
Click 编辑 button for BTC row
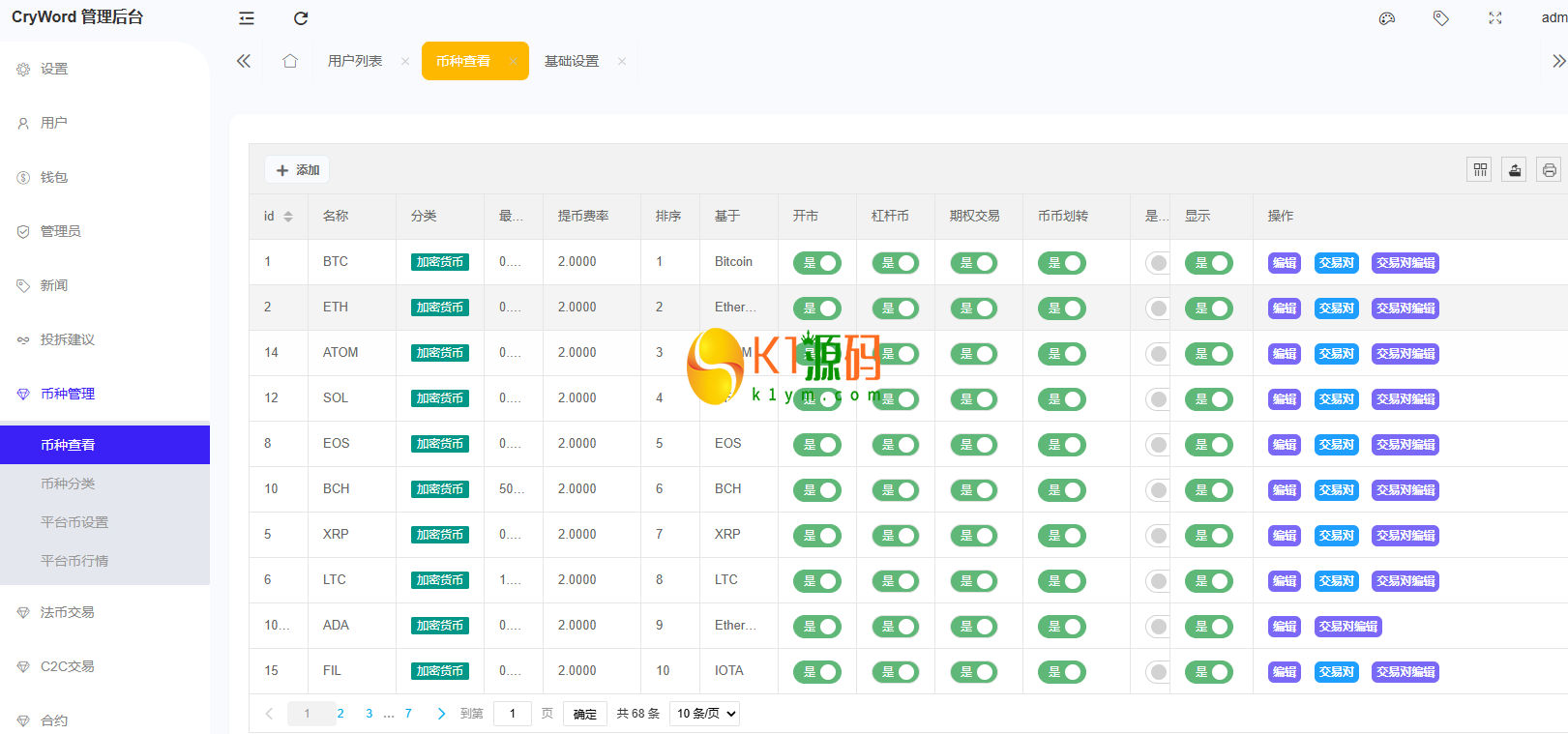pyautogui.click(x=1285, y=263)
